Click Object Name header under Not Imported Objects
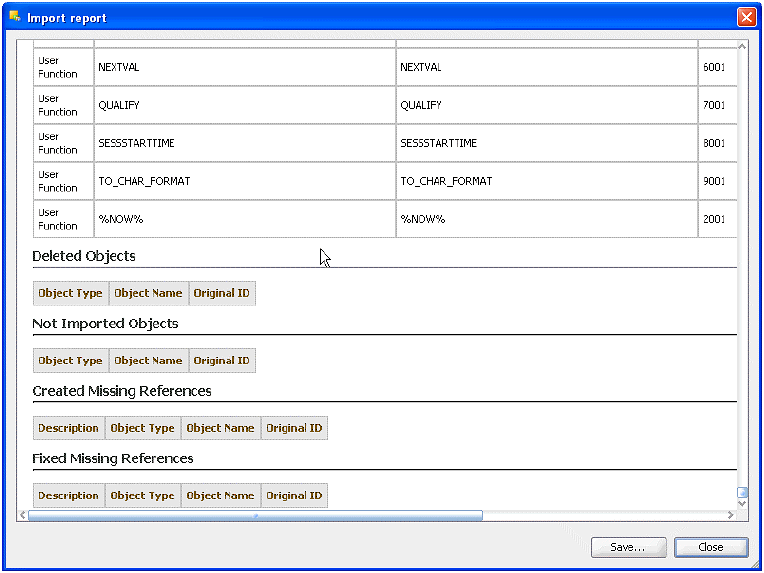Viewport: 764px width, 573px height. pos(149,361)
